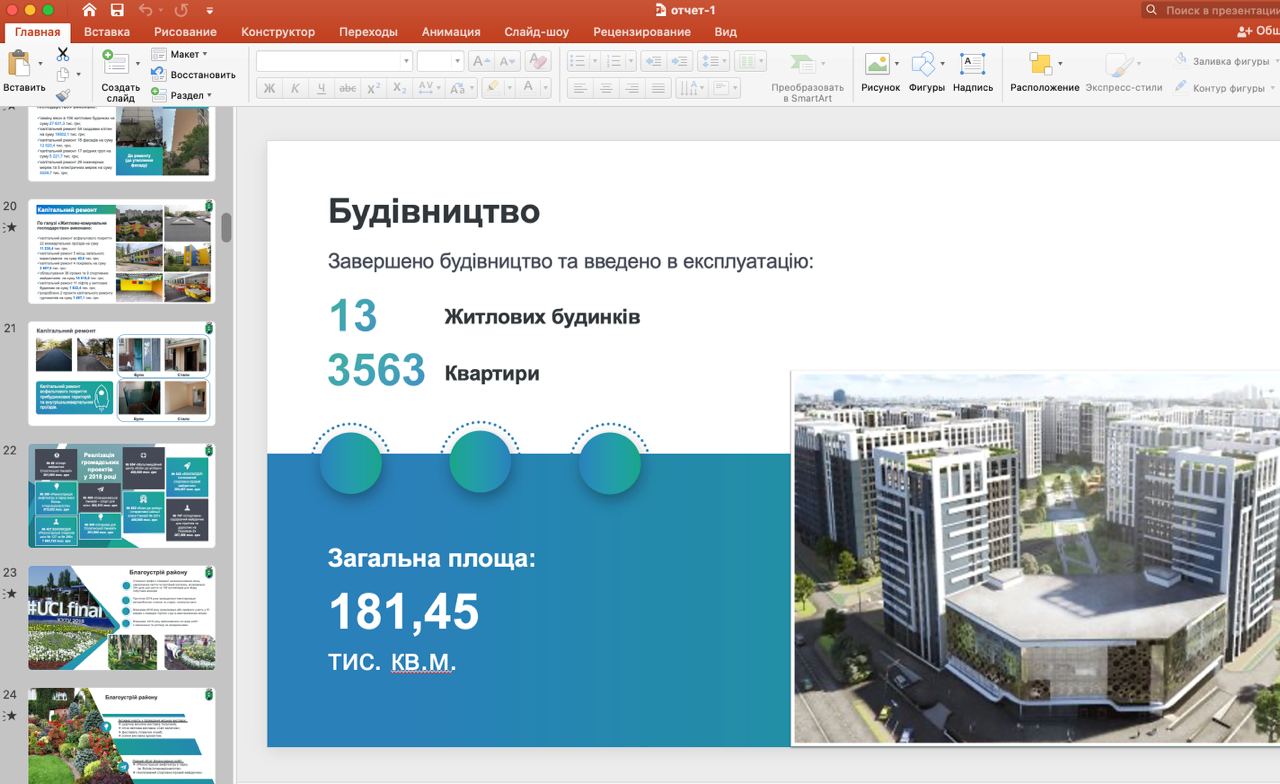The height and width of the screenshot is (784, 1280).
Task: Redo the last action
Action: pyautogui.click(x=181, y=10)
